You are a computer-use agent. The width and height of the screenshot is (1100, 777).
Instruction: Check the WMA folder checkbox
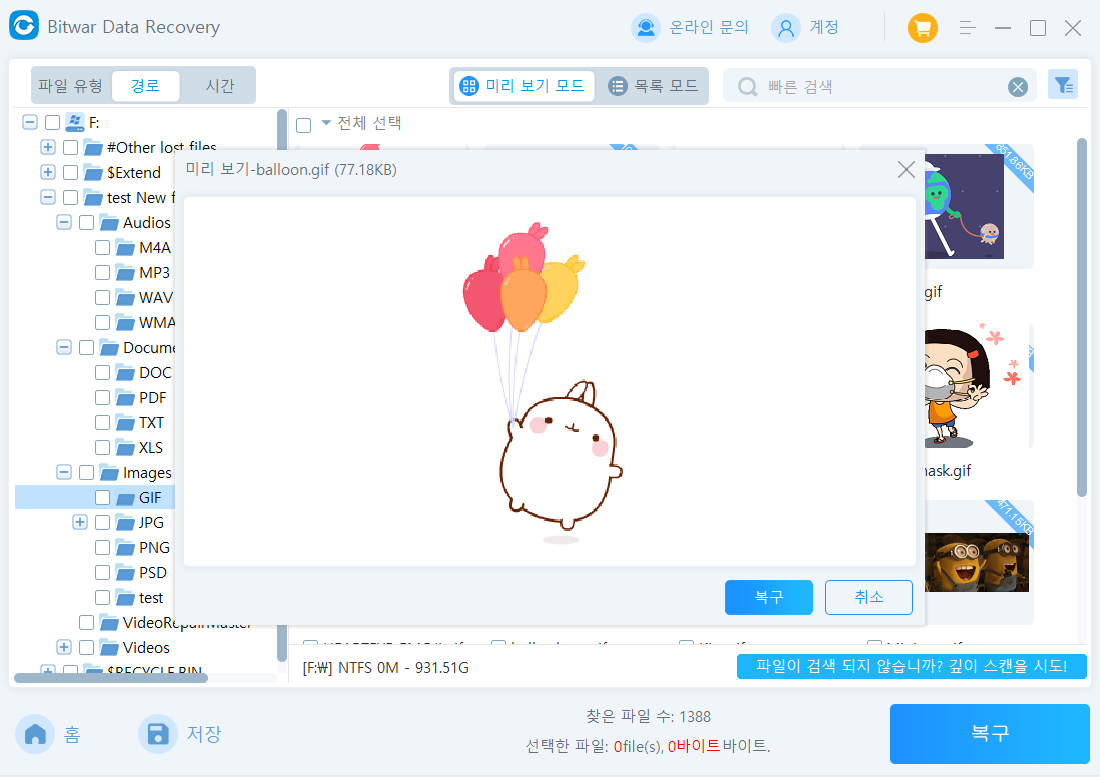pyautogui.click(x=102, y=323)
